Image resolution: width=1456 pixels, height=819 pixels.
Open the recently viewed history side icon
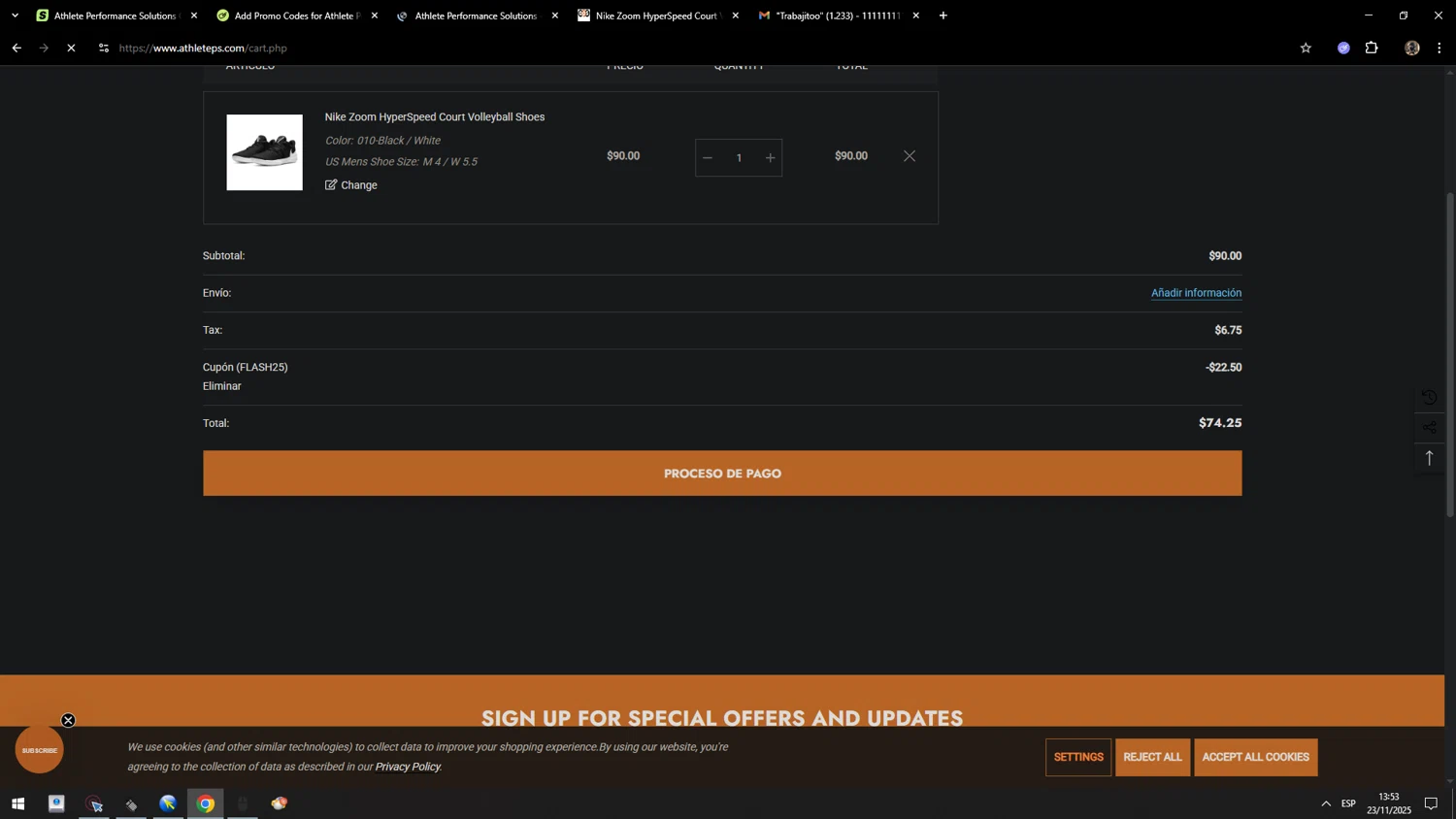coord(1429,398)
